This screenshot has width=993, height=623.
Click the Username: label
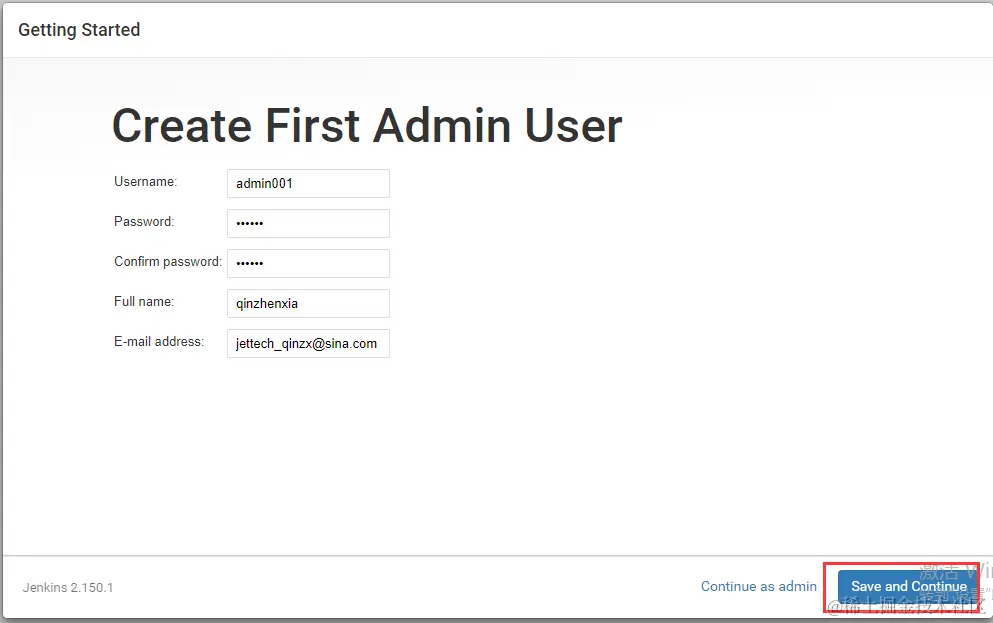(146, 182)
